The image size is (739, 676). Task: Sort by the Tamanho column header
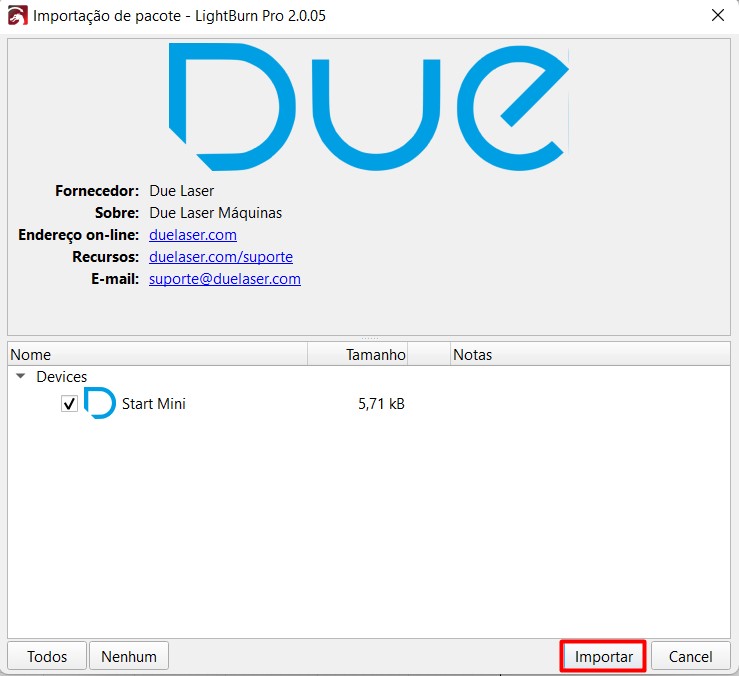(x=358, y=354)
